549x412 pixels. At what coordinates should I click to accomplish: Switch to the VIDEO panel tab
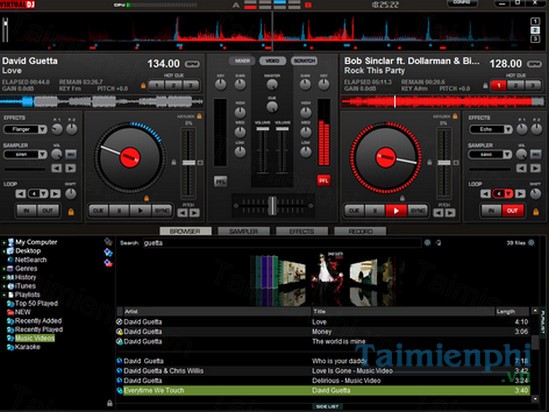(272, 61)
